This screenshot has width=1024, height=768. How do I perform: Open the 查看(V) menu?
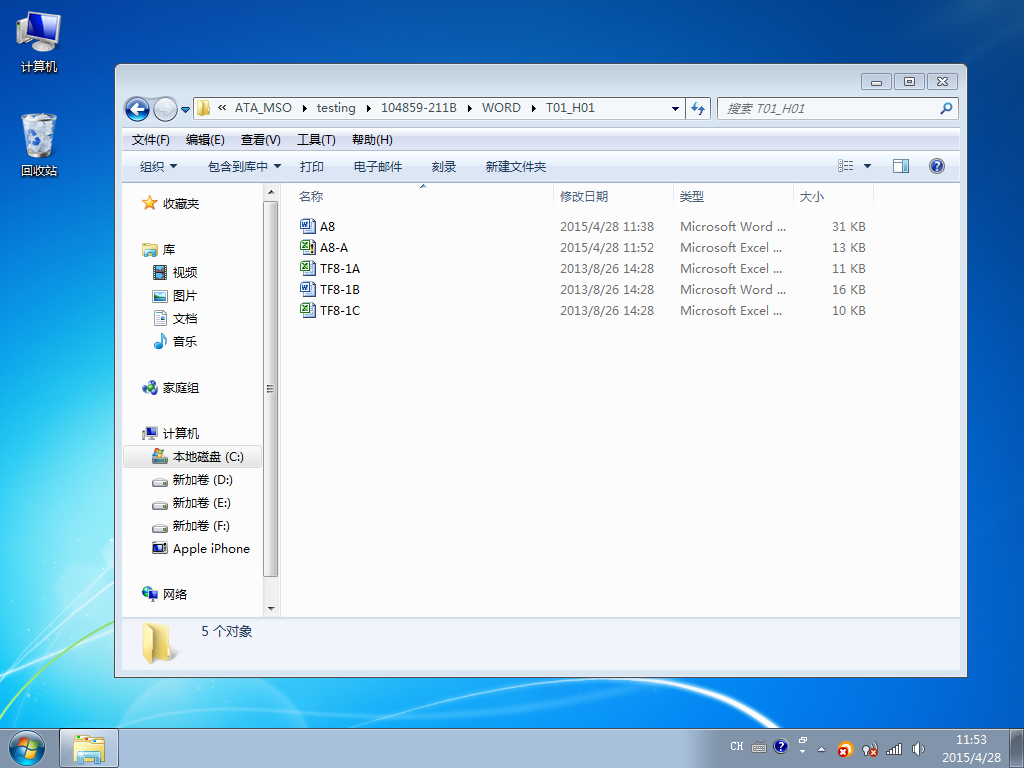[261, 140]
